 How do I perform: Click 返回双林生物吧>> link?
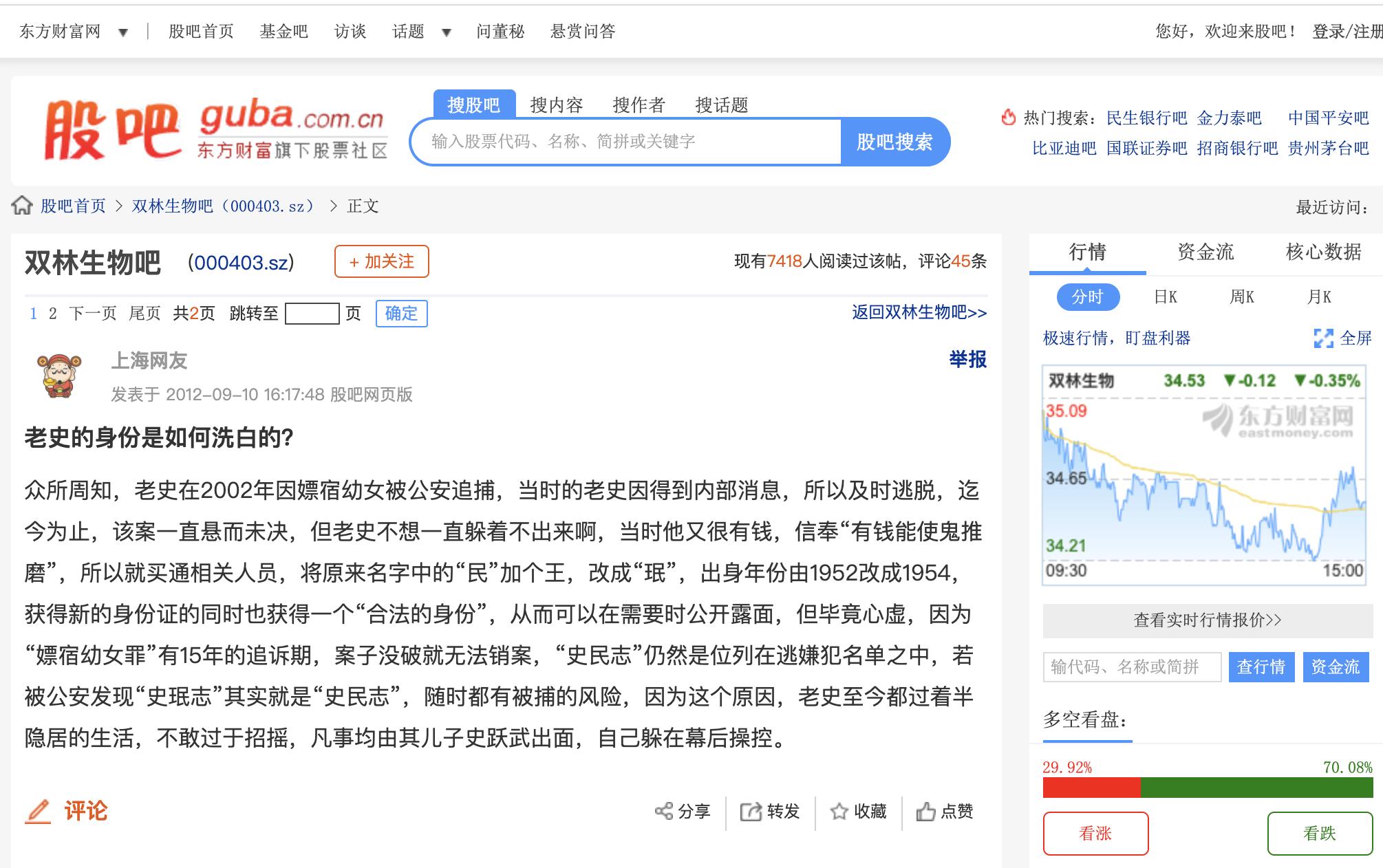click(x=919, y=312)
